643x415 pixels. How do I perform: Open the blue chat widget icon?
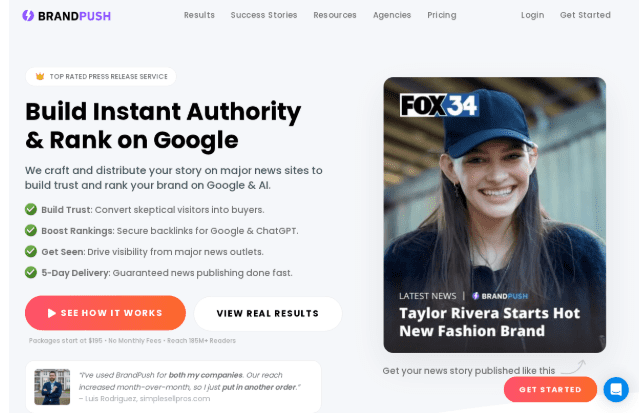coord(616,390)
